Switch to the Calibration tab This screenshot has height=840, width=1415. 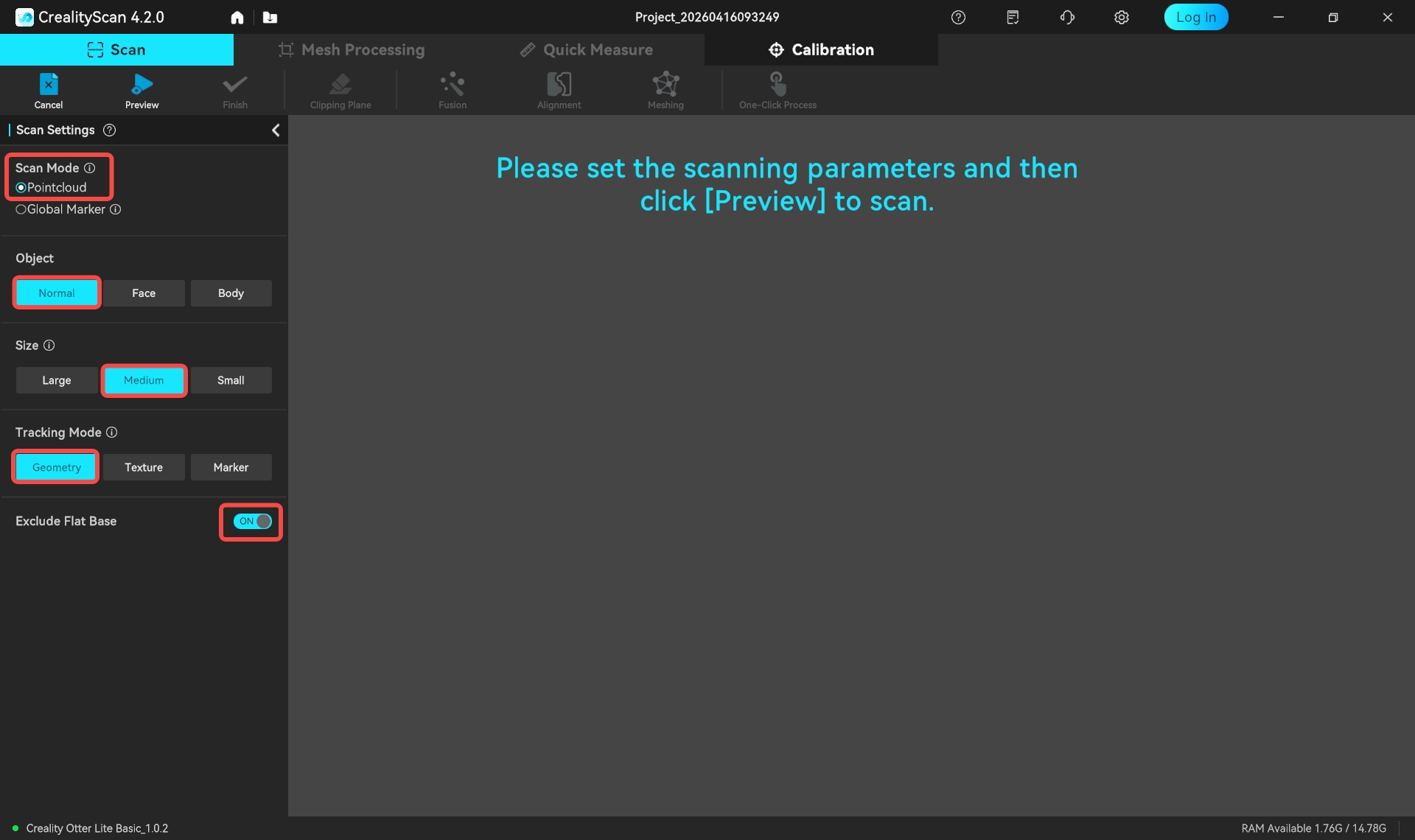tap(821, 49)
